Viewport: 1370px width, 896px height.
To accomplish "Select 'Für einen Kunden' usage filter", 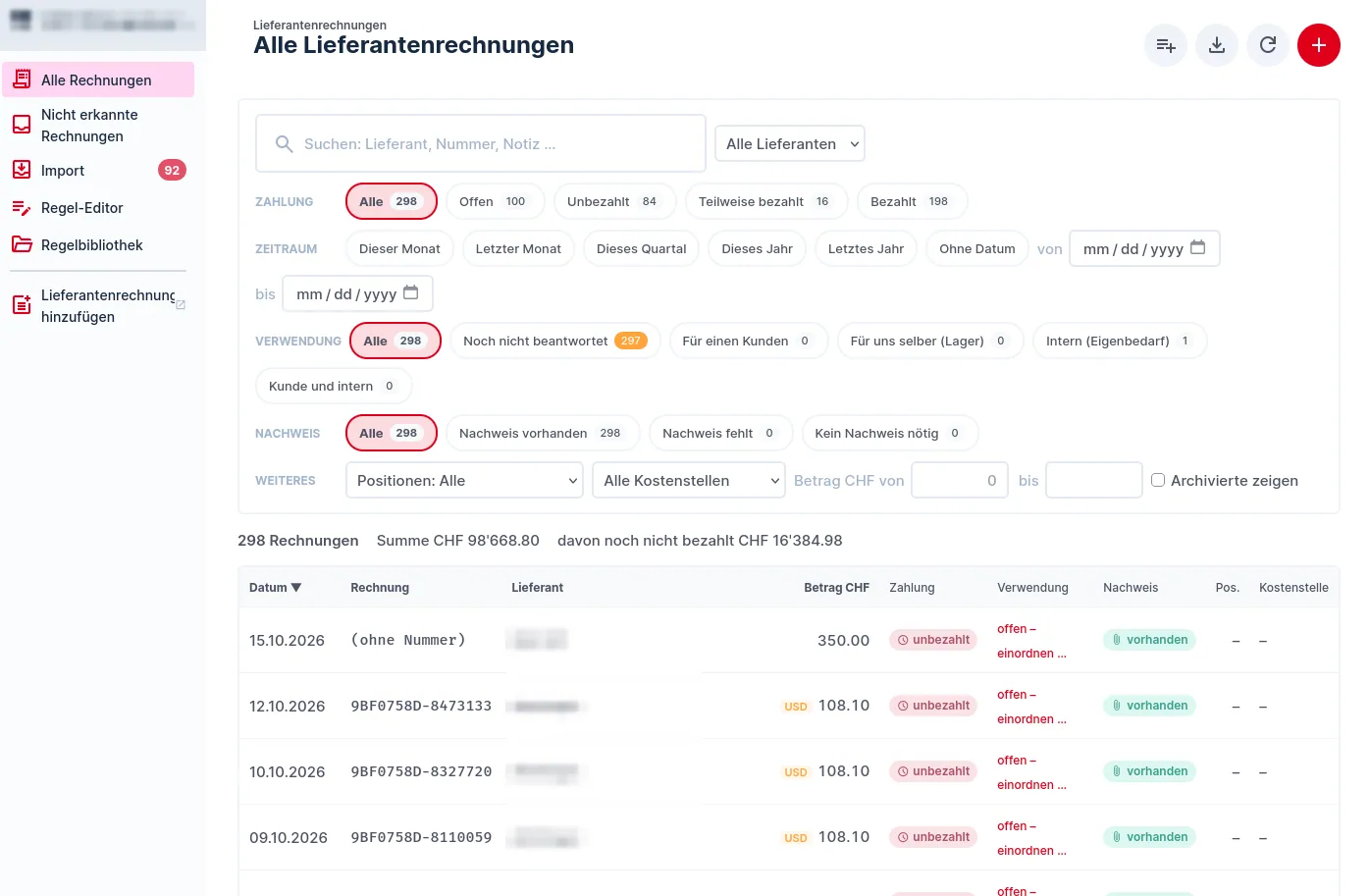I will [749, 341].
